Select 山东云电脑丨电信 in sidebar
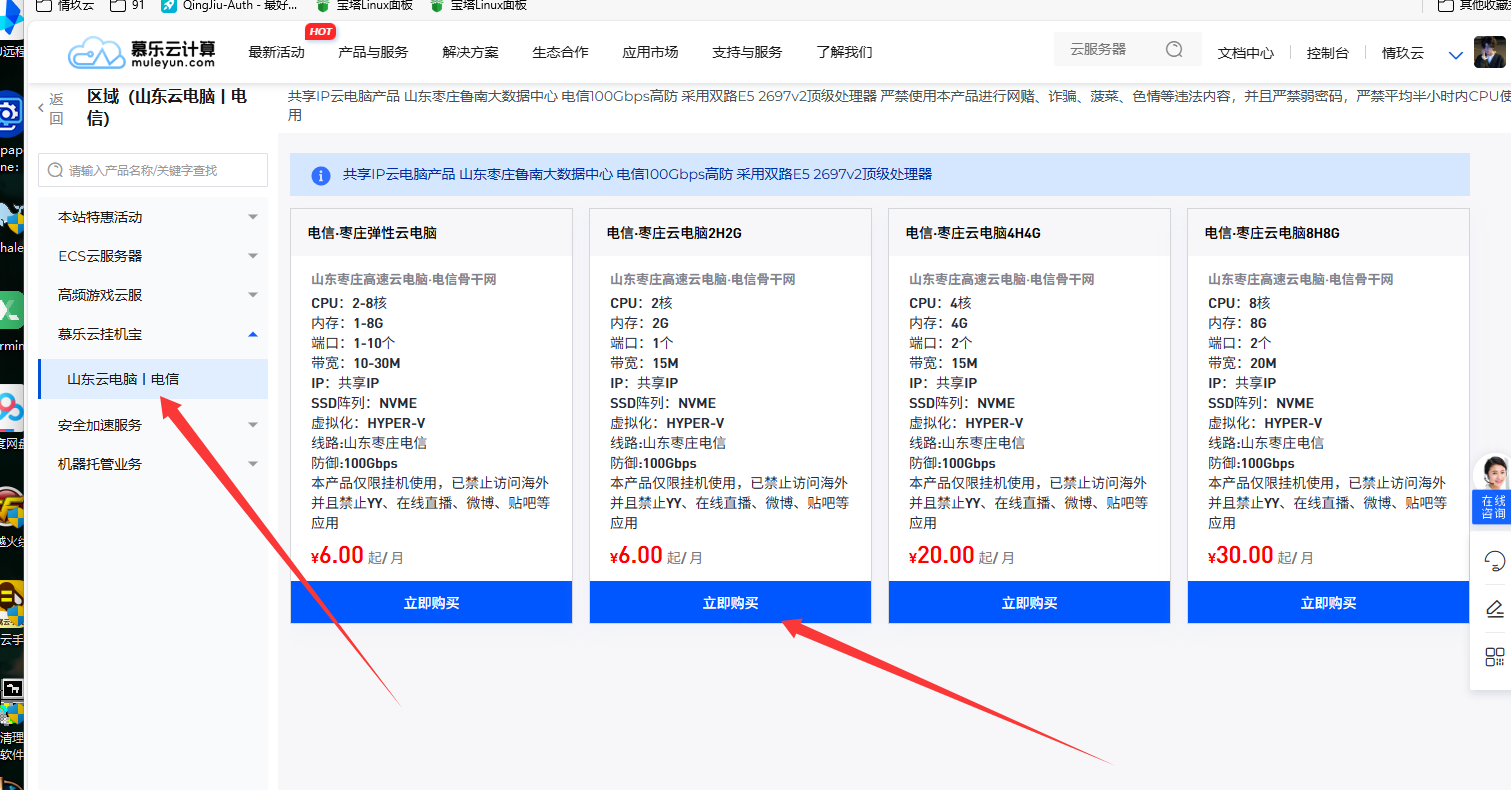1511x790 pixels. 123,379
